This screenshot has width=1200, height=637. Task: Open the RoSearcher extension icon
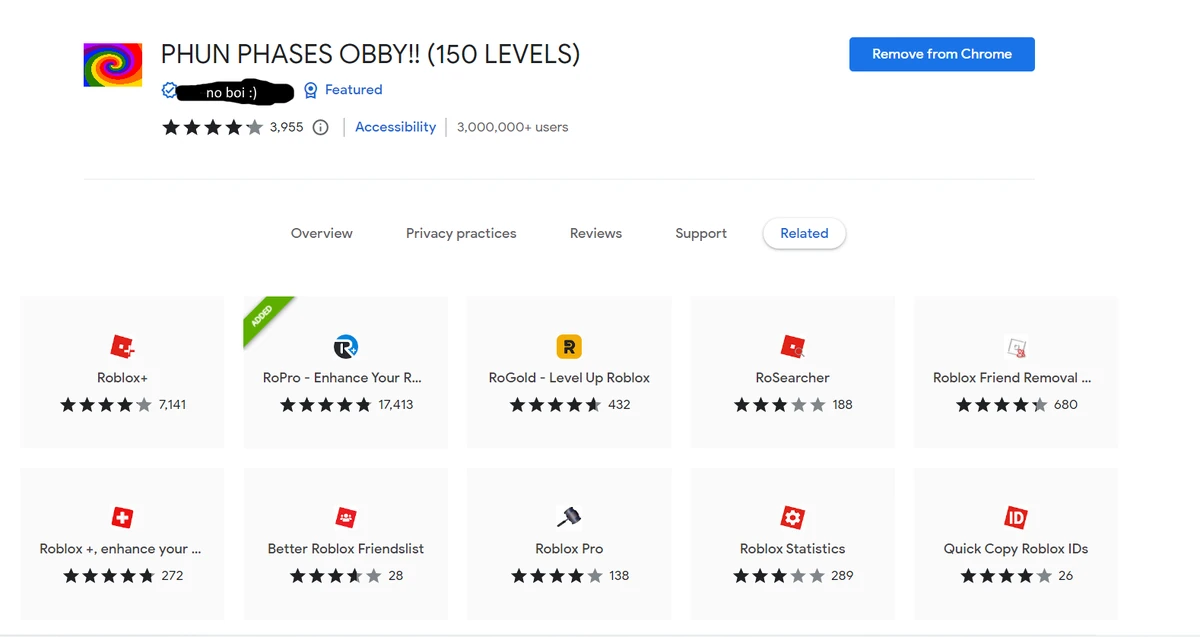[792, 347]
